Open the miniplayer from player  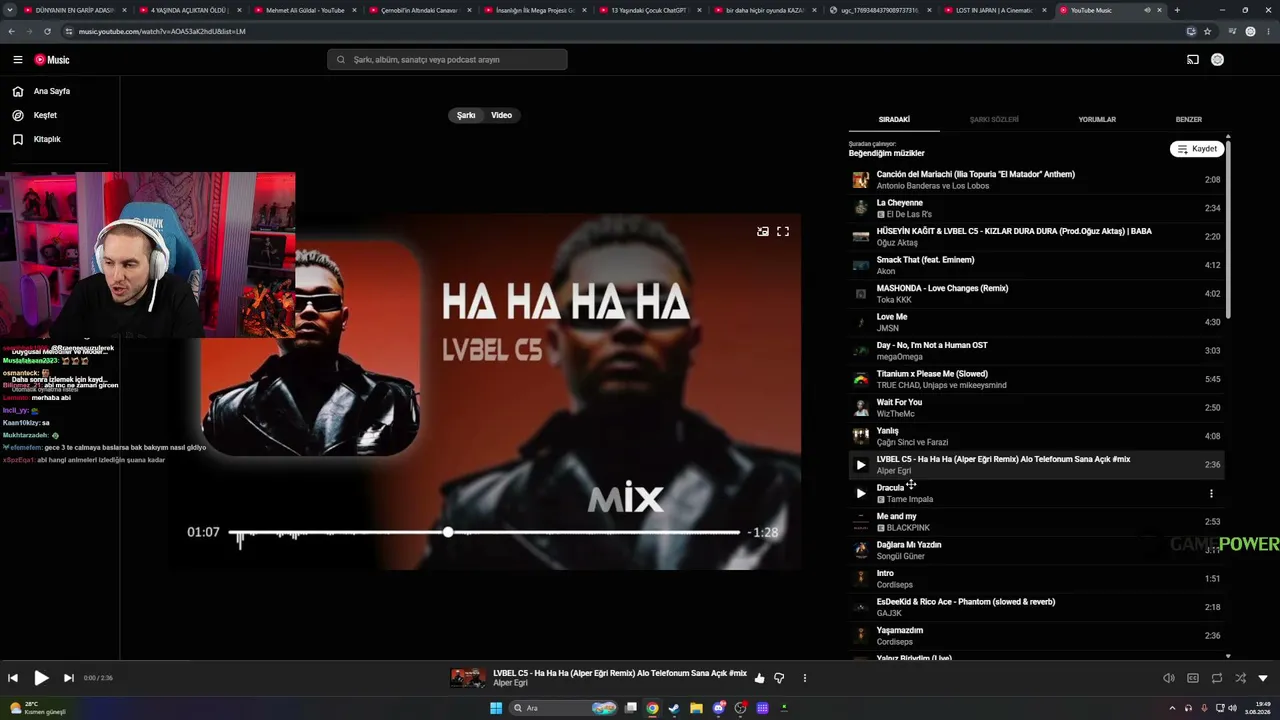[763, 231]
